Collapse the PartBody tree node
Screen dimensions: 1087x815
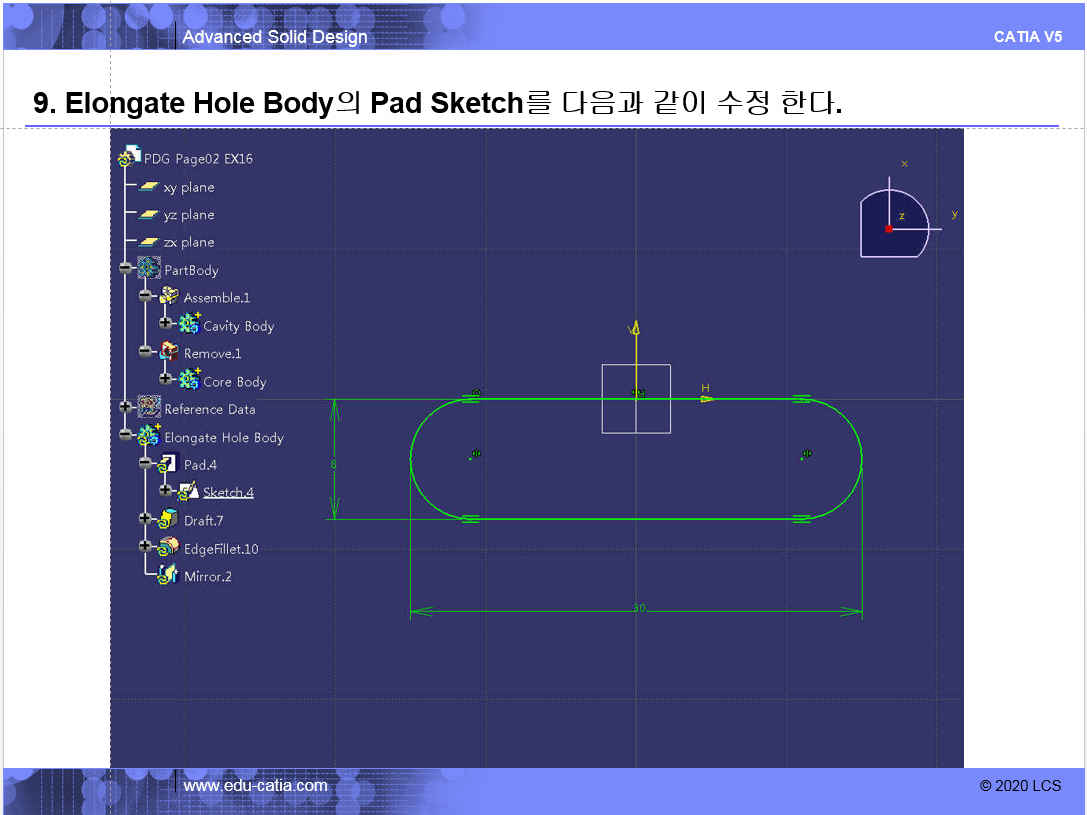point(125,268)
